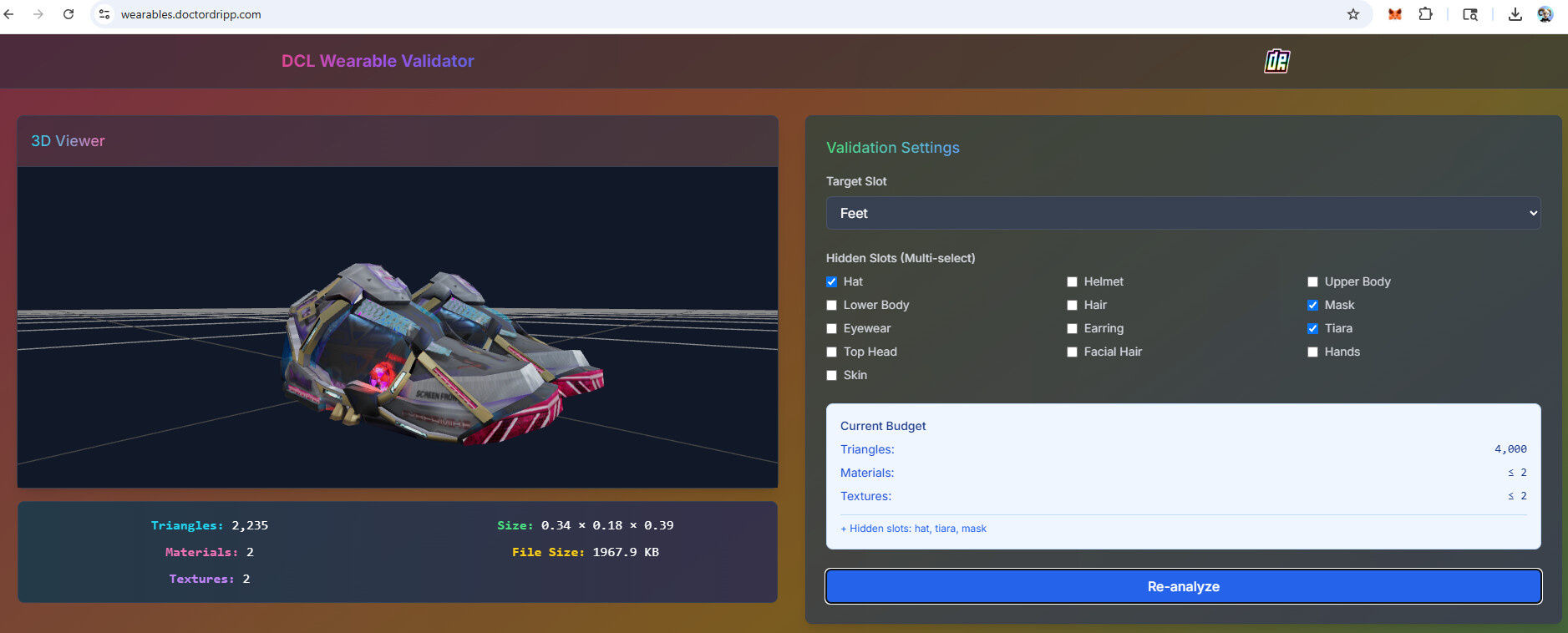Click the Materials count under the viewer
The height and width of the screenshot is (633, 1568).
250,552
